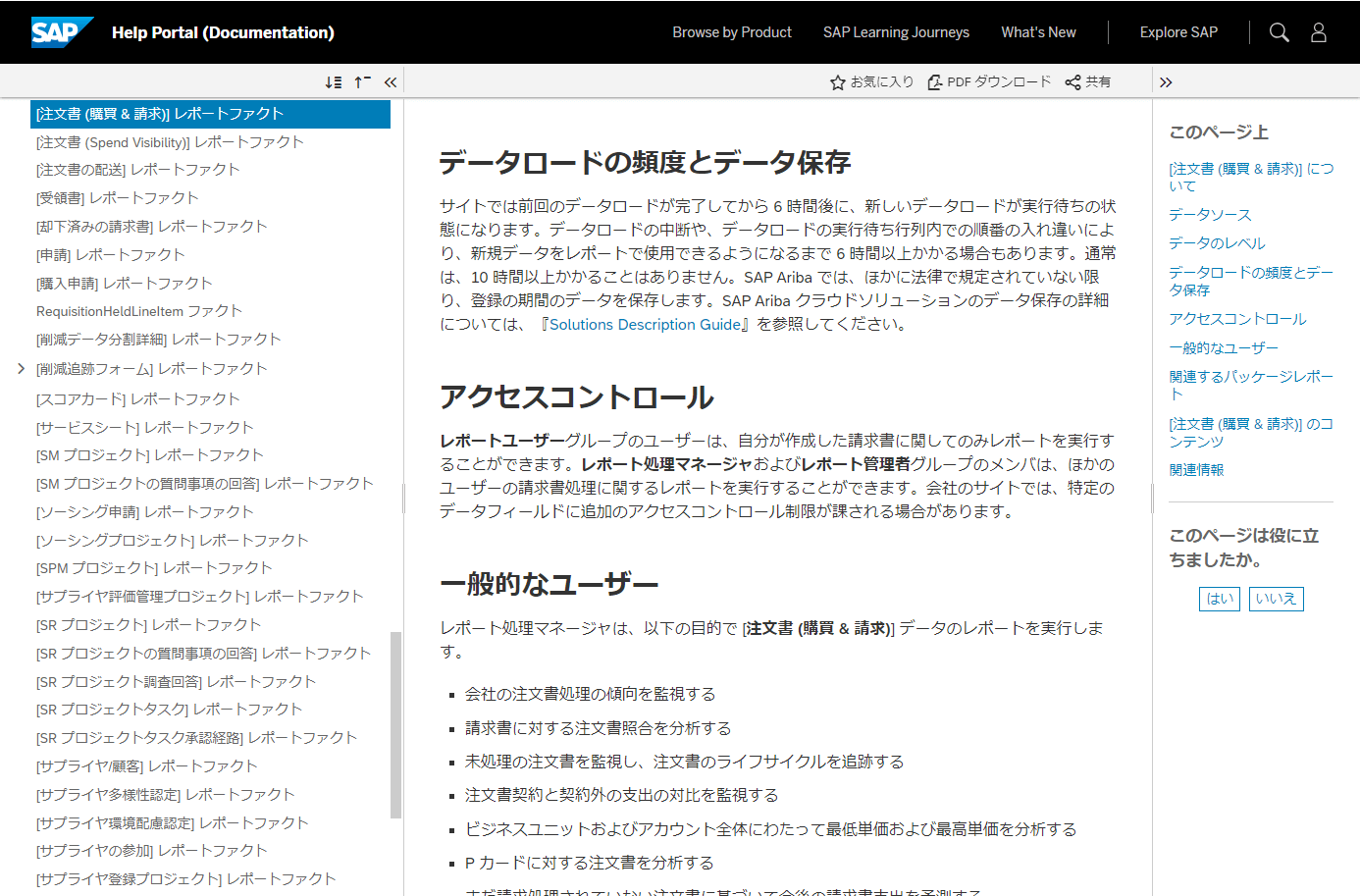Image resolution: width=1360 pixels, height=896 pixels.
Task: Add page to favorites (お気に入り)
Action: point(871,82)
